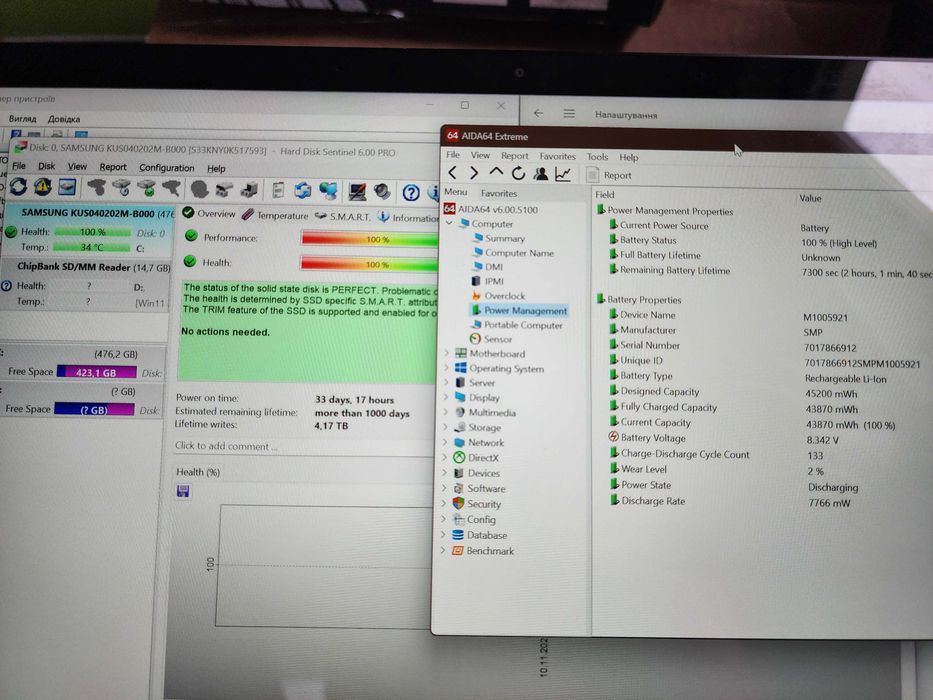Click the Report button in AIDA64 toolbar
The image size is (933, 700).
coord(609,175)
